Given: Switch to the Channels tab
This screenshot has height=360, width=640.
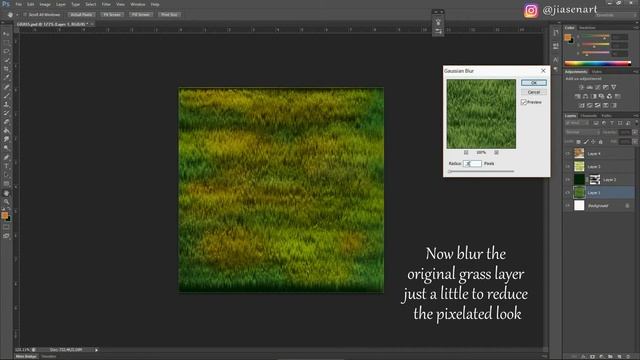Looking at the screenshot, I should coord(589,116).
